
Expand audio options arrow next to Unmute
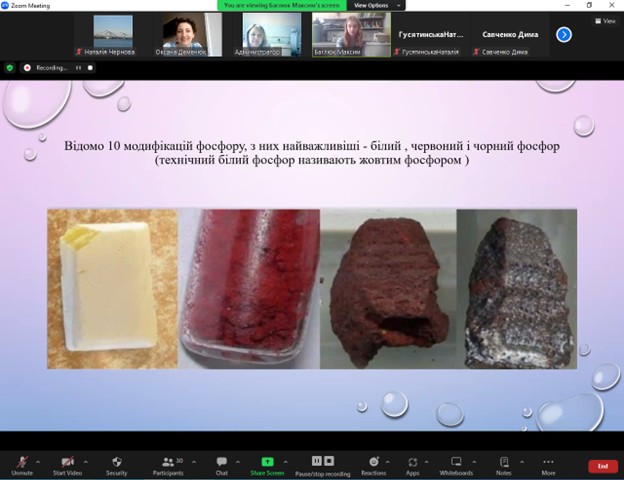click(38, 462)
